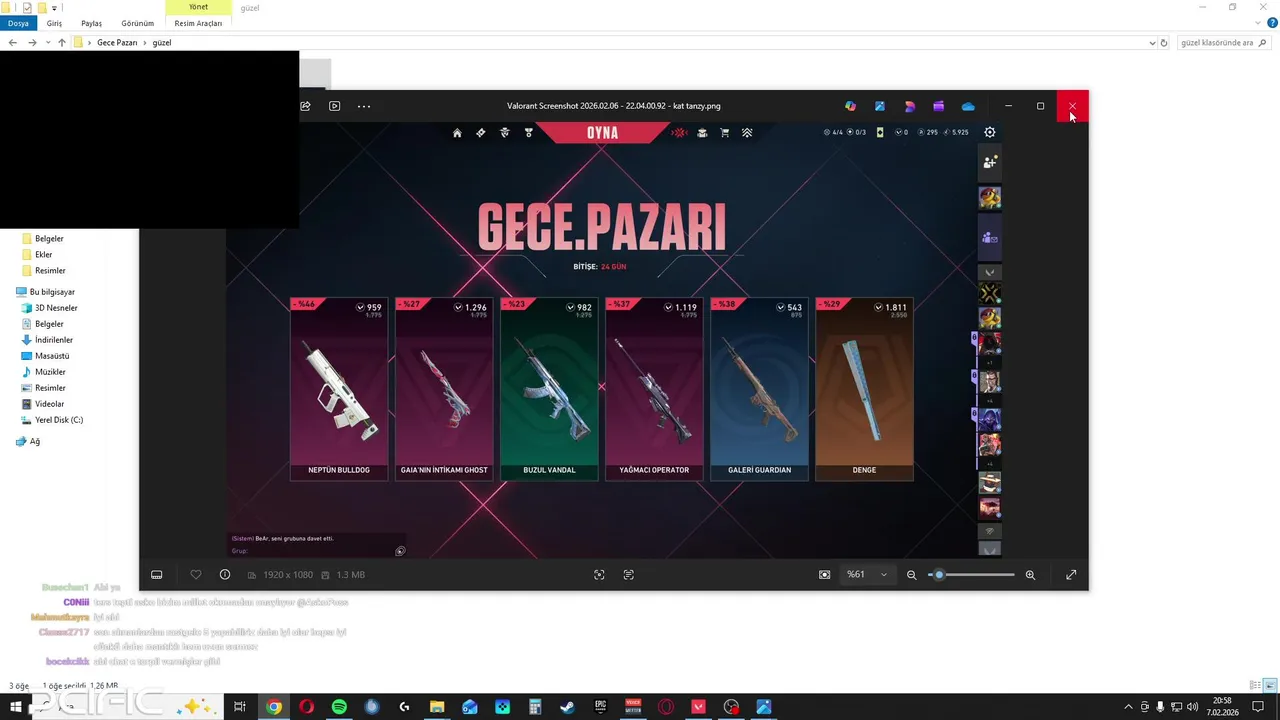
Task: Start slideshow from Photos toolbar
Action: (335, 106)
